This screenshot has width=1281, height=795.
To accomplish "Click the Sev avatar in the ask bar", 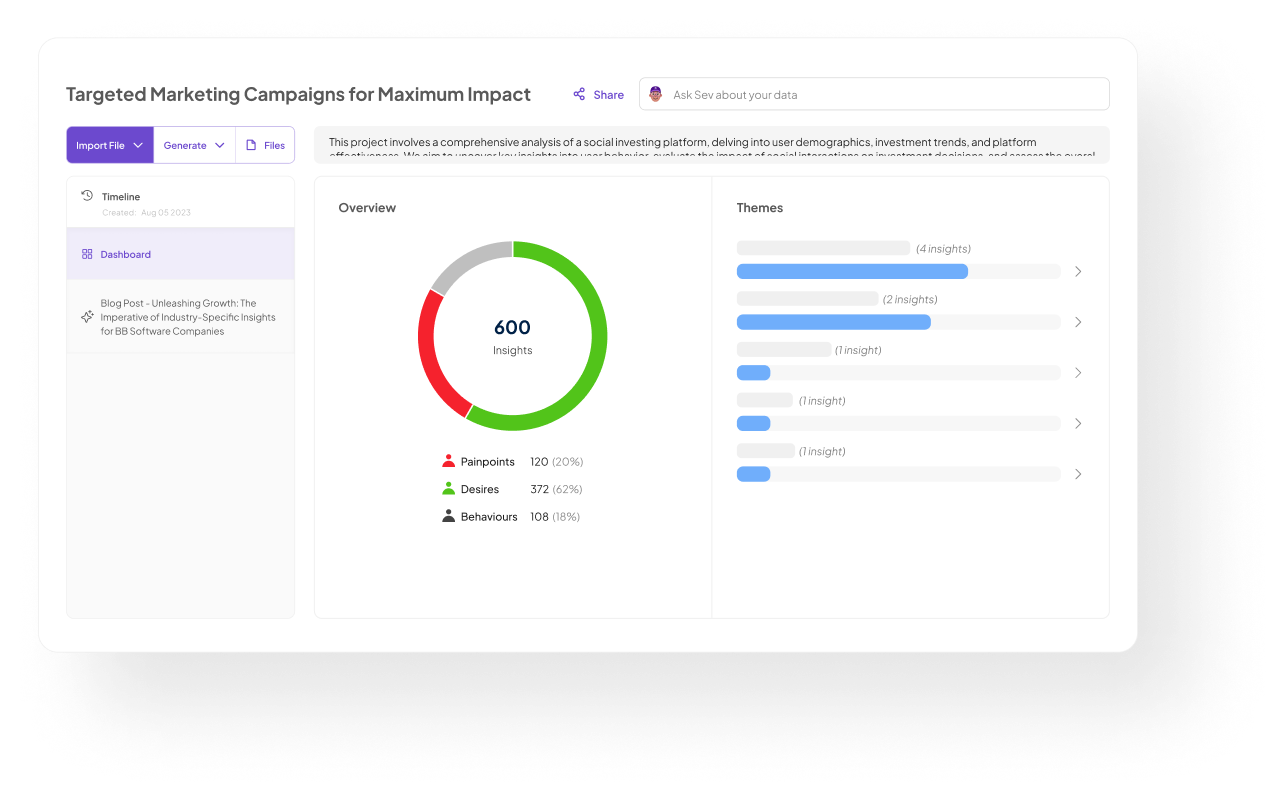I will (x=656, y=94).
